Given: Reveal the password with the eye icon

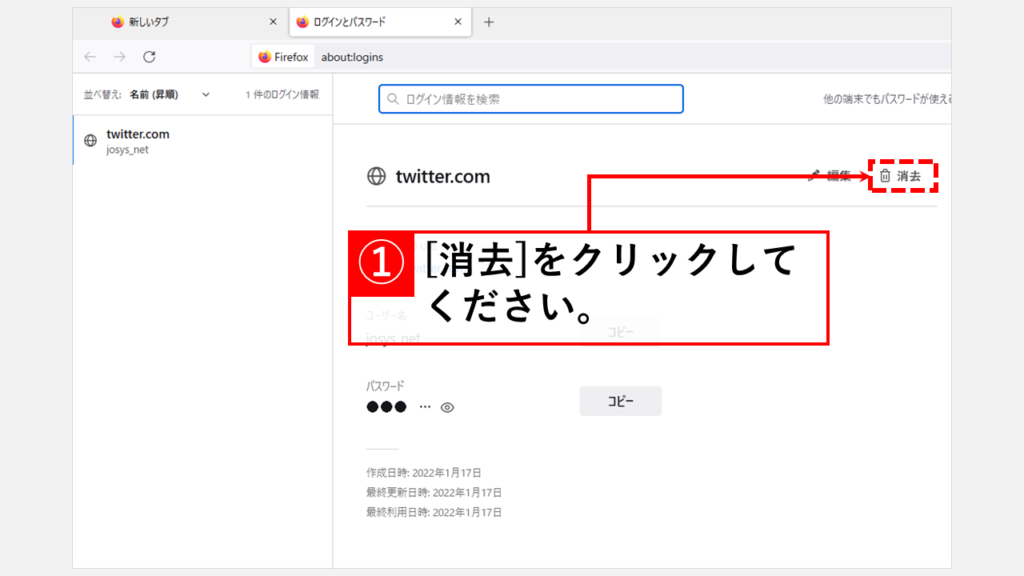Looking at the screenshot, I should tap(448, 408).
